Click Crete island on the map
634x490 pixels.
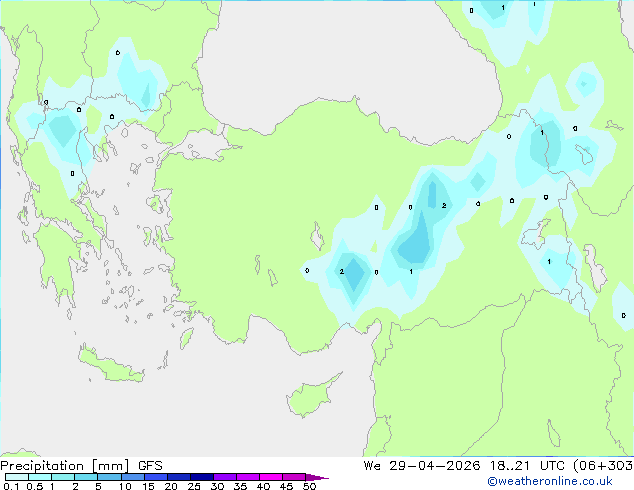(111, 366)
